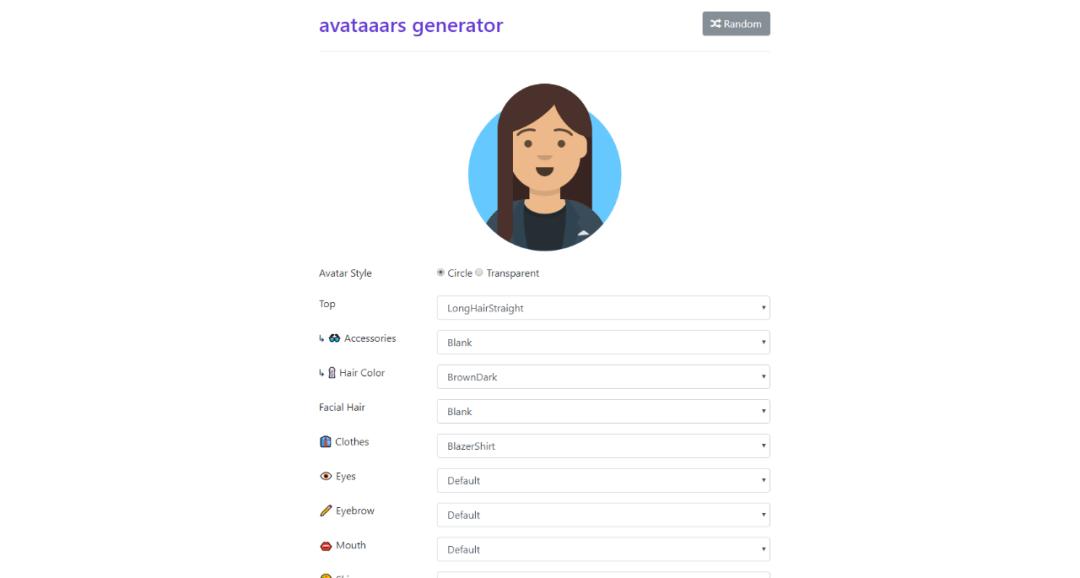This screenshot has height=578, width=1080.
Task: Click the blazer icon next to Clothes
Action: tap(325, 442)
